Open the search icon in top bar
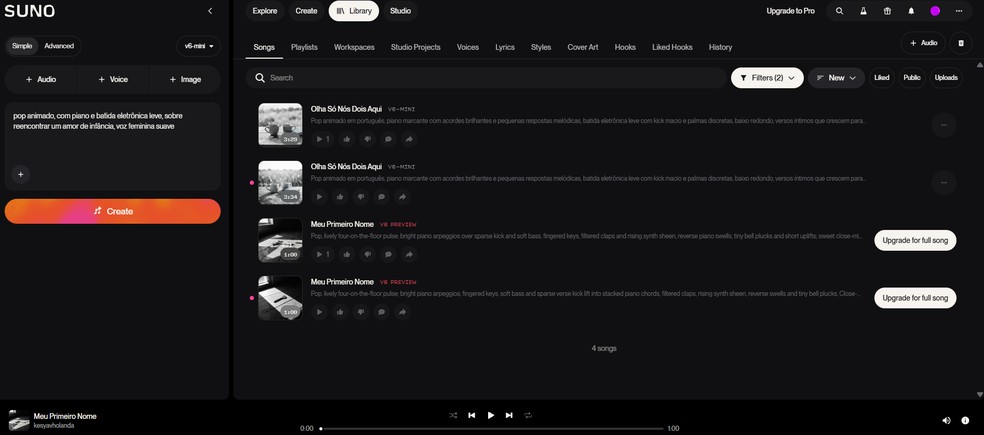Screen dimensions: 984x435 (839, 11)
